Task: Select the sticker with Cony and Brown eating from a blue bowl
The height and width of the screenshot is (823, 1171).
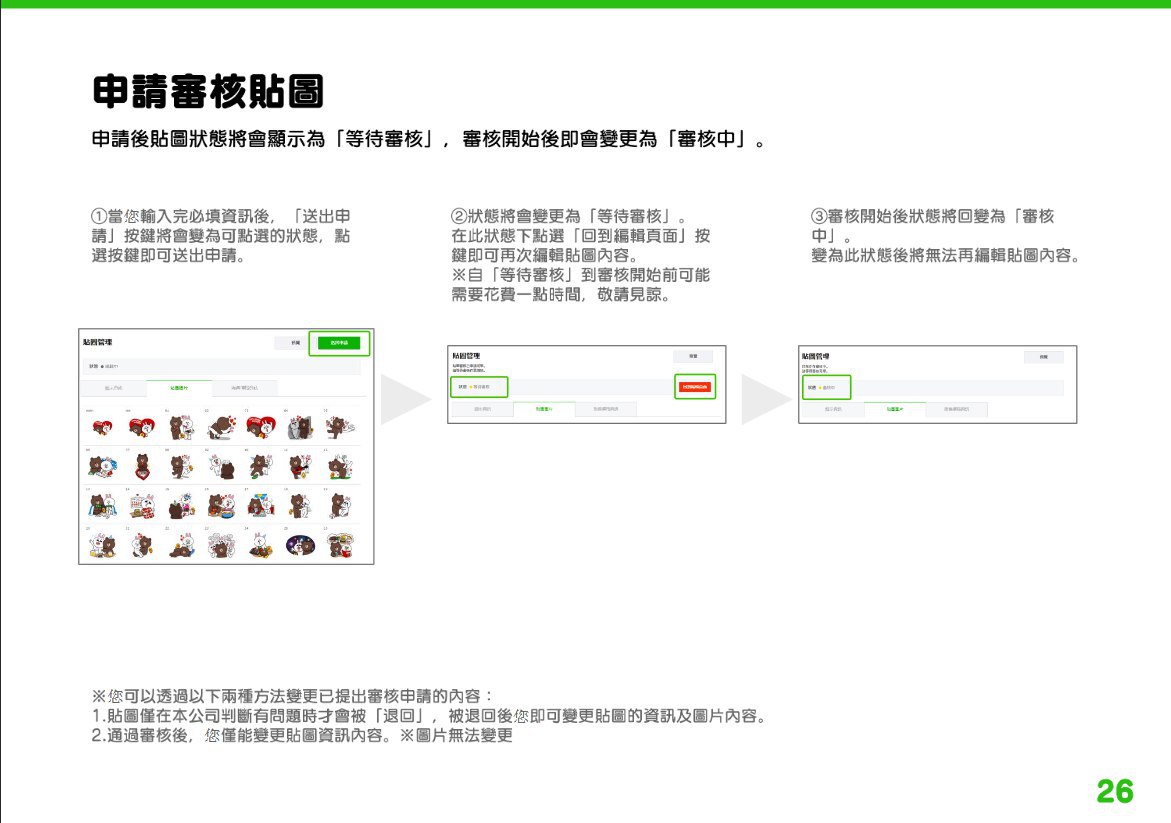Action: point(222,506)
